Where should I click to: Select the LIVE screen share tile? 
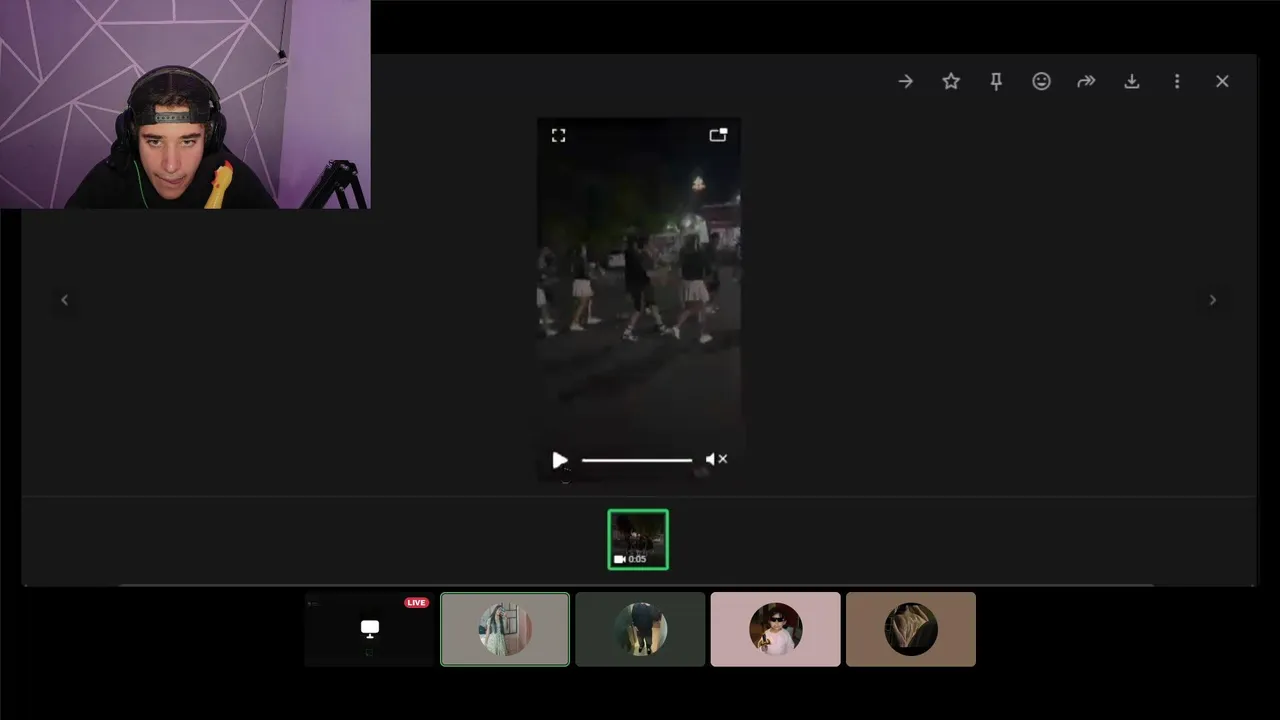[x=370, y=629]
